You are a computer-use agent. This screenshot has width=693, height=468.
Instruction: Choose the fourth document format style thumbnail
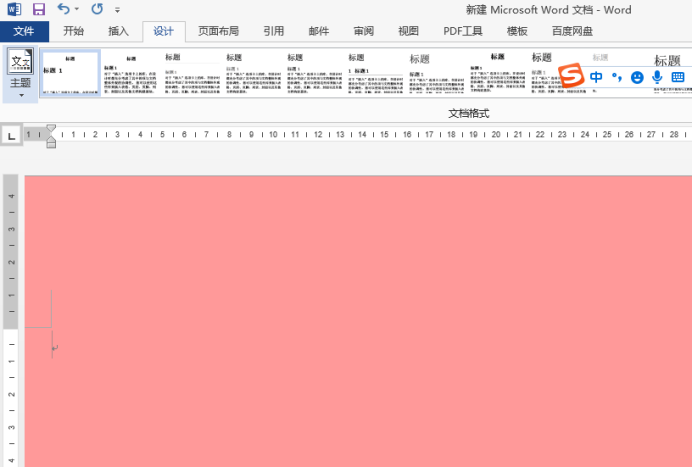253,73
